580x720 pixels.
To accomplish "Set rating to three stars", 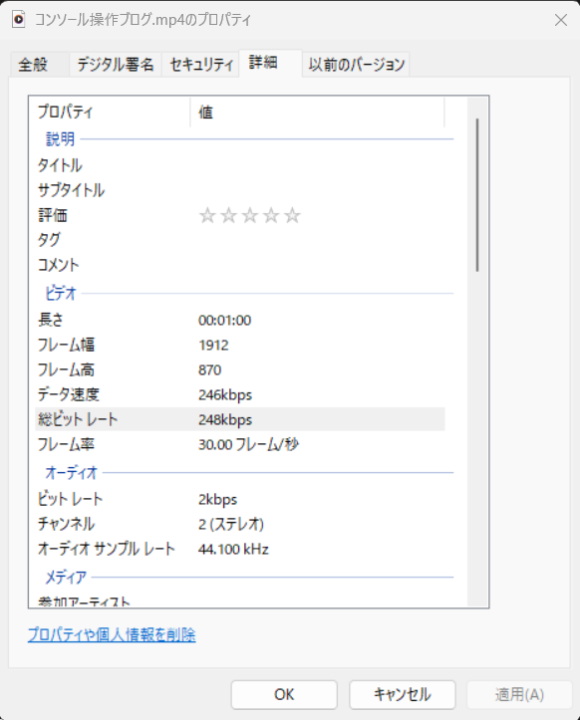I will coord(250,215).
